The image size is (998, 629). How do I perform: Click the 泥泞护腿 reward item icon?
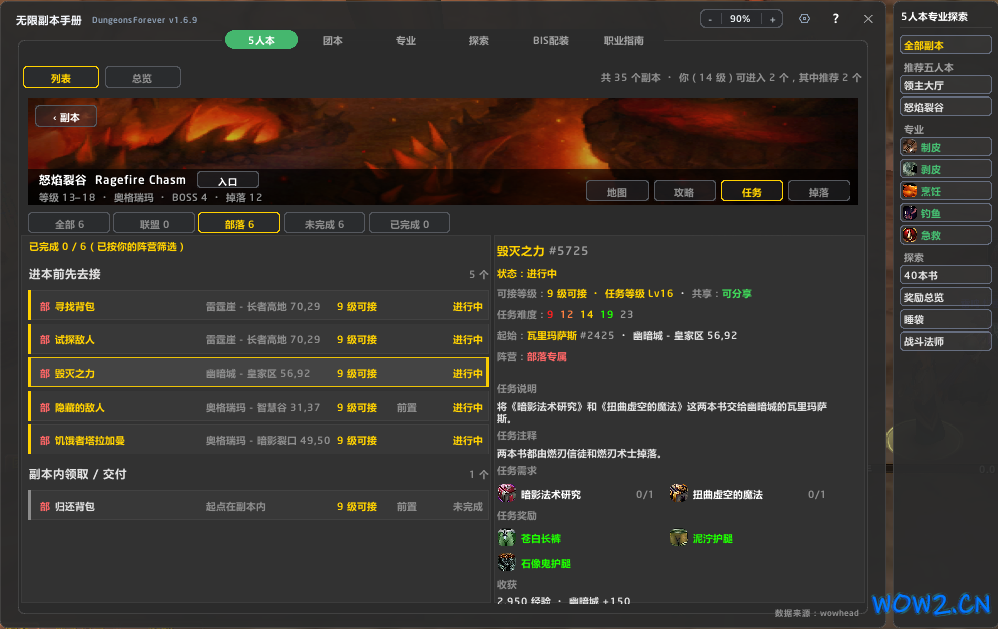pyautogui.click(x=678, y=538)
